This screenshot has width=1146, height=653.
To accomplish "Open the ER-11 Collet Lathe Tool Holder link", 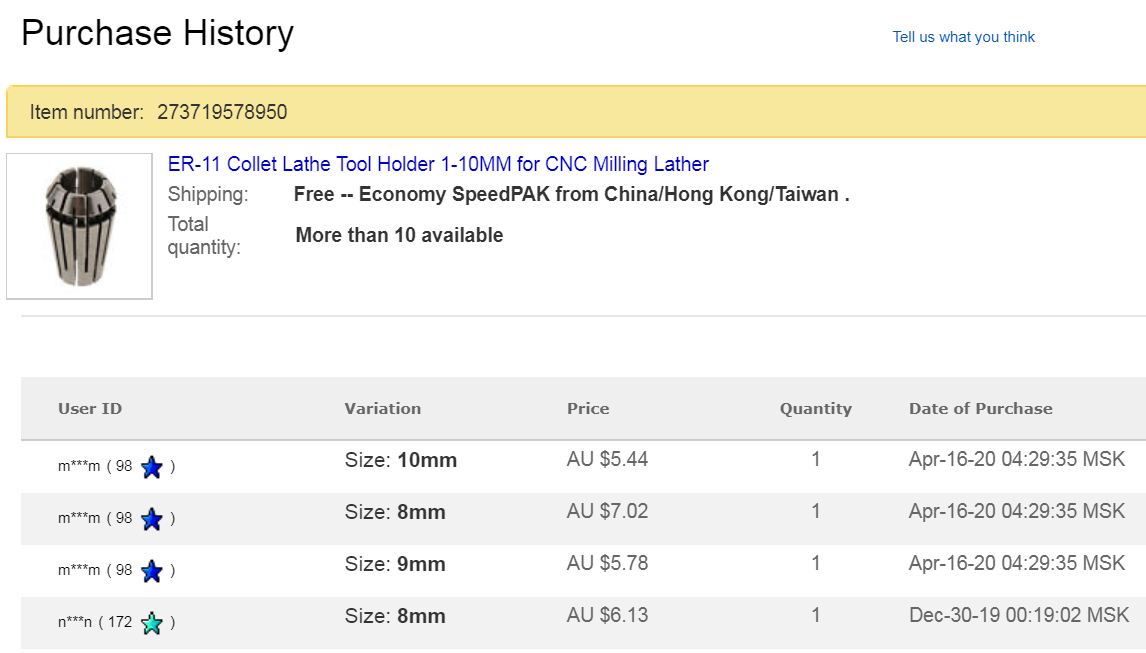I will tap(438, 164).
